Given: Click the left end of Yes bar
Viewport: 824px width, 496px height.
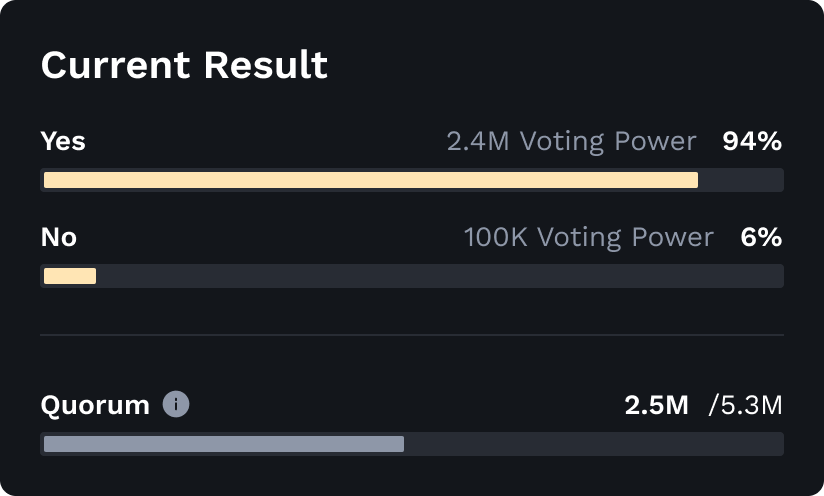Looking at the screenshot, I should [47, 180].
